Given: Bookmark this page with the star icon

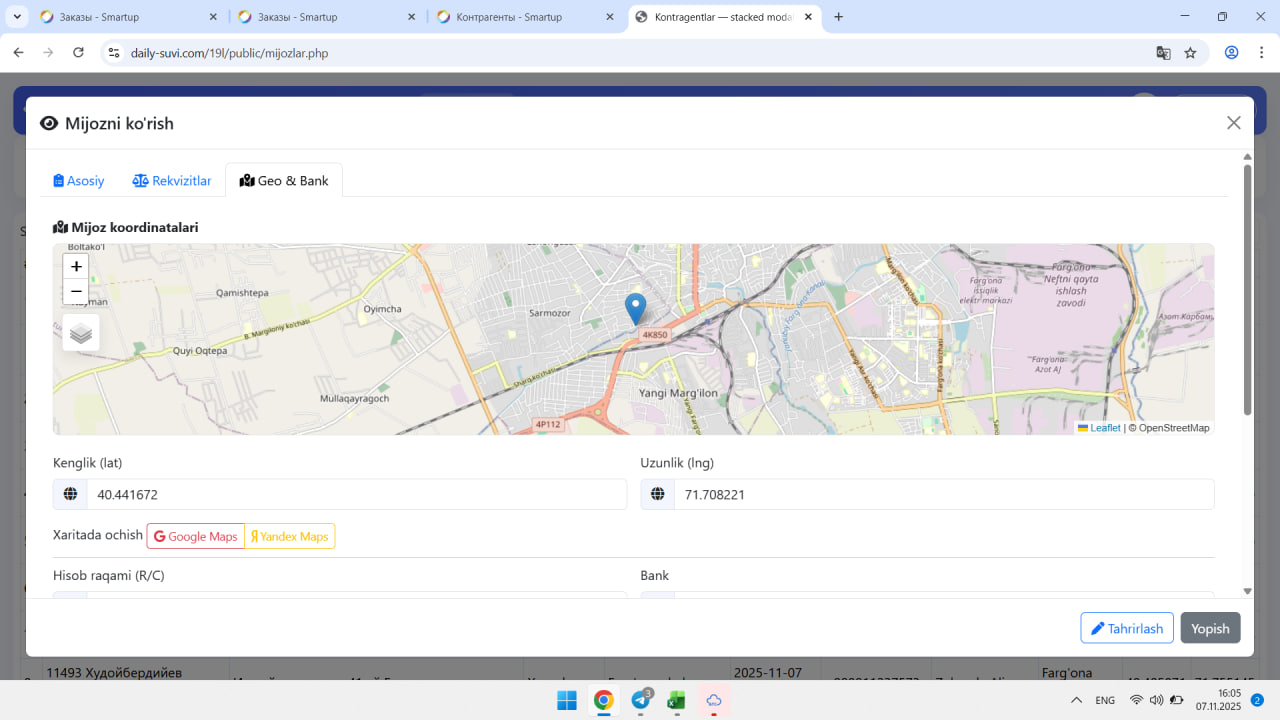Looking at the screenshot, I should (x=1190, y=53).
